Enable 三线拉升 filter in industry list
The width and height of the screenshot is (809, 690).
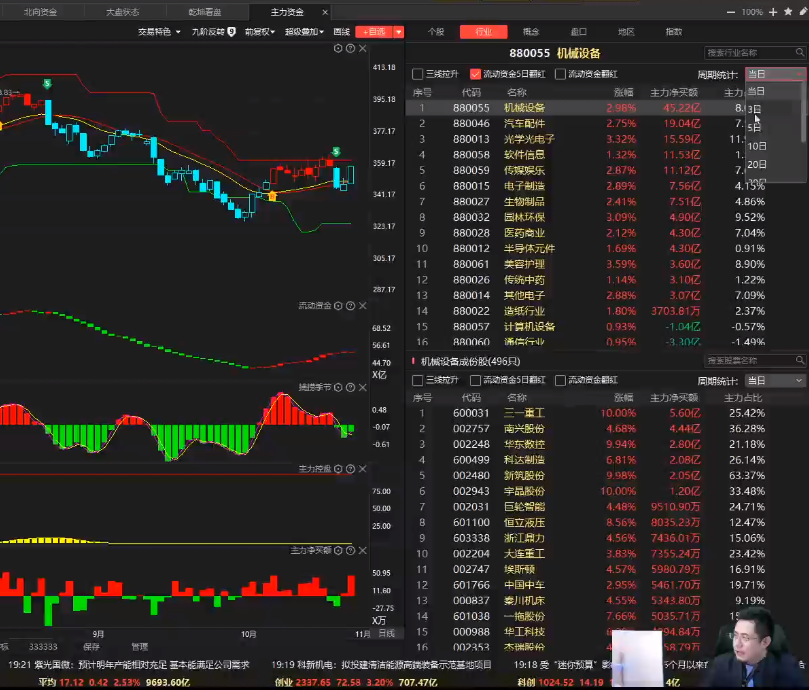pos(417,74)
